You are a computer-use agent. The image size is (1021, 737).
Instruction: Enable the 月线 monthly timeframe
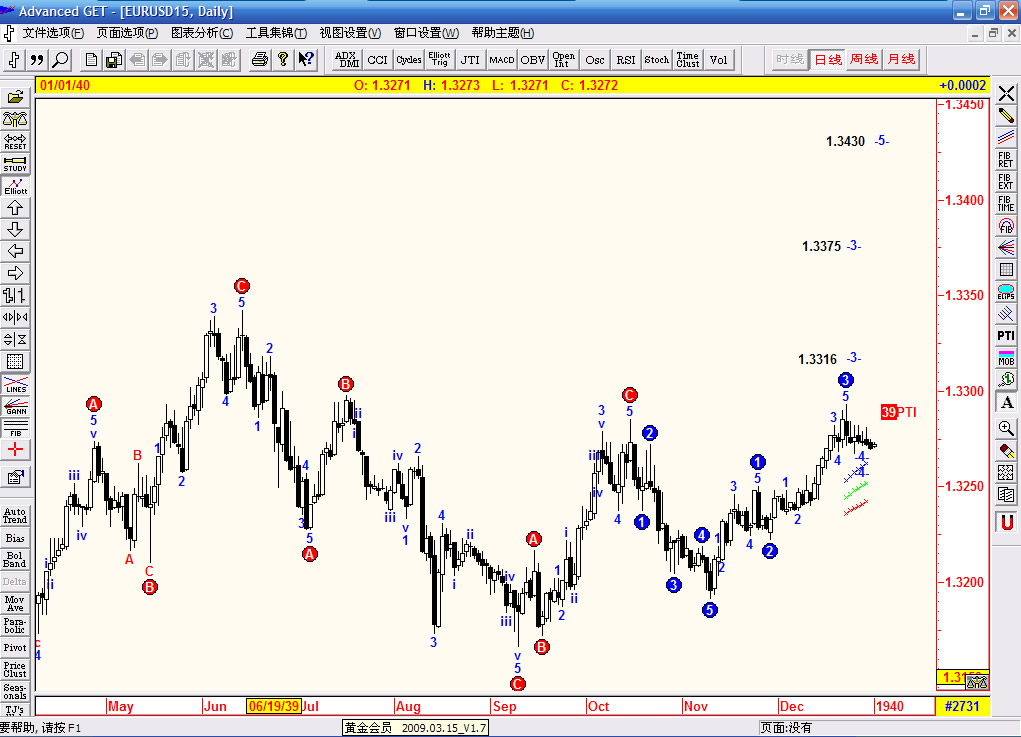pyautogui.click(x=901, y=59)
